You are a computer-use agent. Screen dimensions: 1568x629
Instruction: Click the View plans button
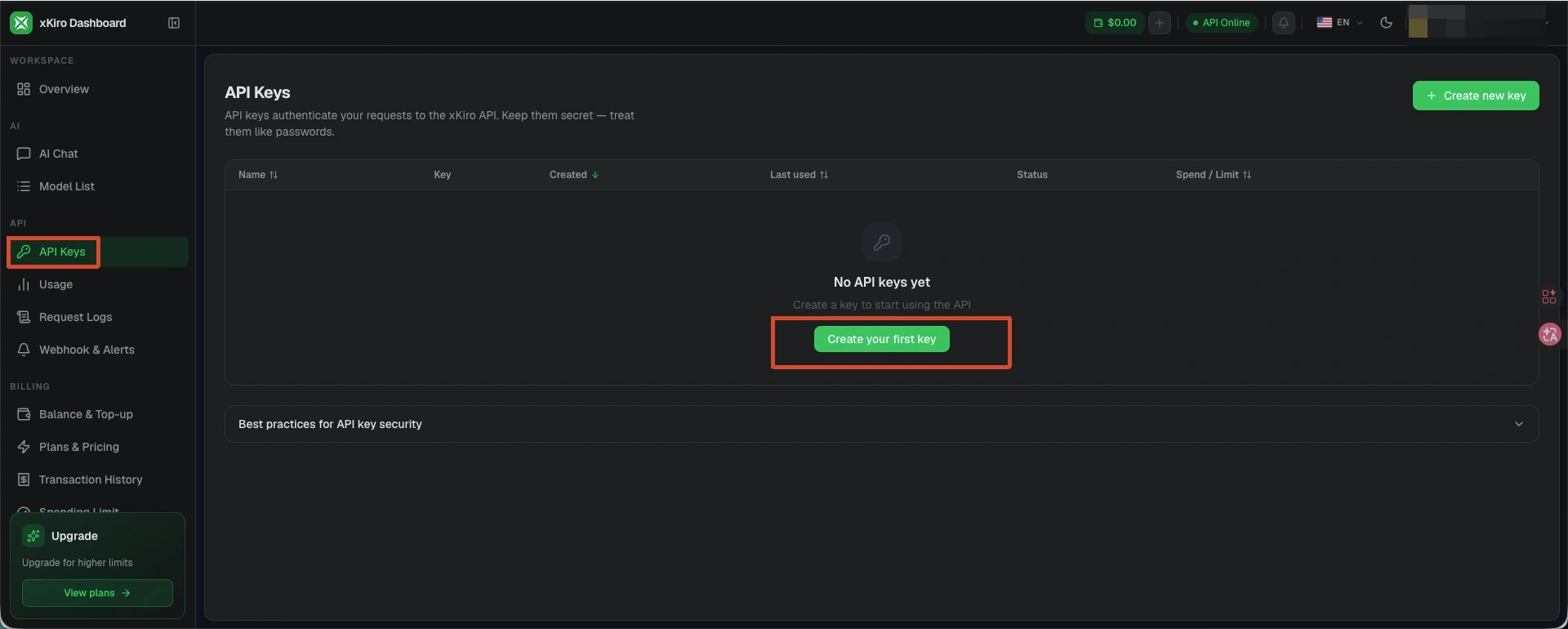[97, 593]
